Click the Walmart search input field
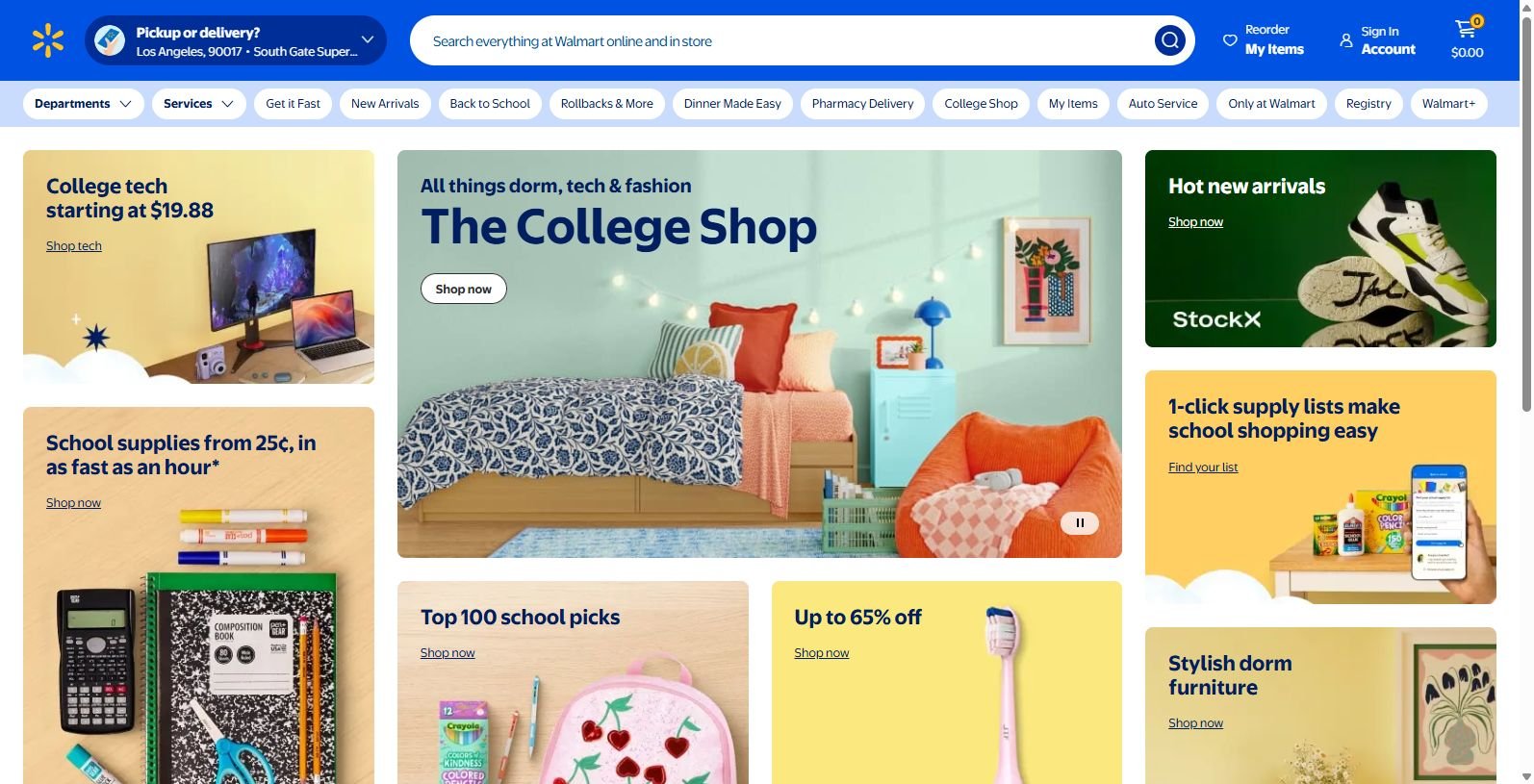The image size is (1534, 784). tap(784, 41)
